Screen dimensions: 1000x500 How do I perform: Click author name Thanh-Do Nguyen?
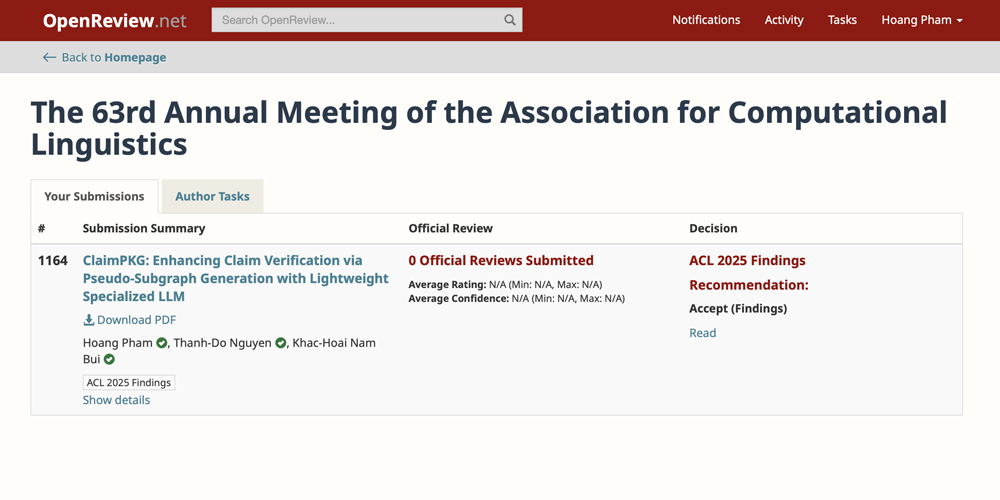coord(223,343)
